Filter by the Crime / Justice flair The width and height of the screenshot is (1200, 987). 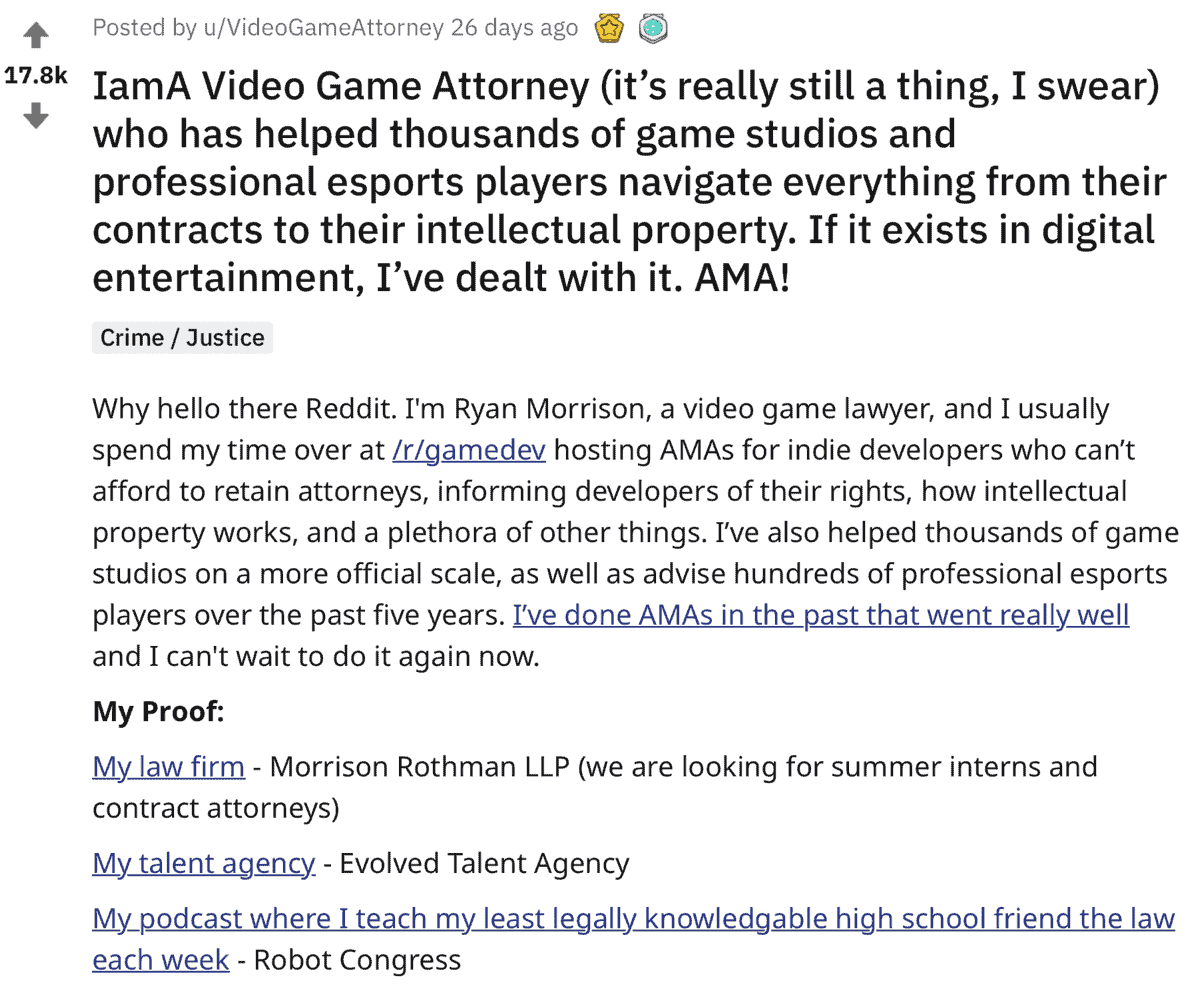[x=182, y=338]
